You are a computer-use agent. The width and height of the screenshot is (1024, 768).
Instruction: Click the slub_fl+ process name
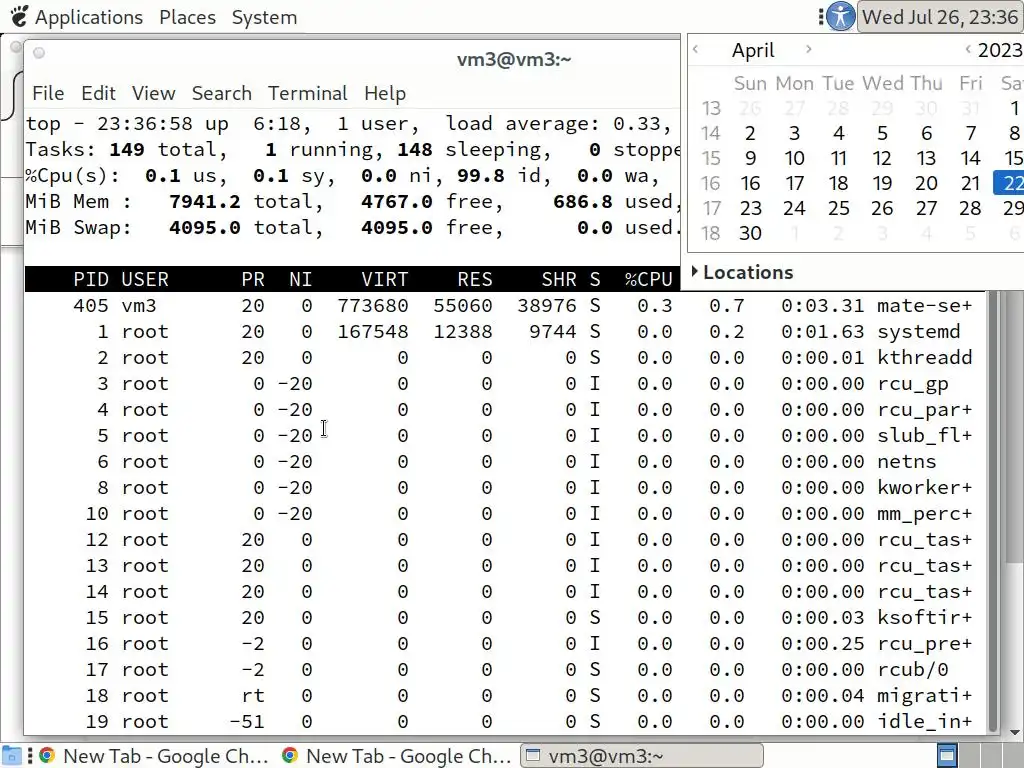coord(924,436)
